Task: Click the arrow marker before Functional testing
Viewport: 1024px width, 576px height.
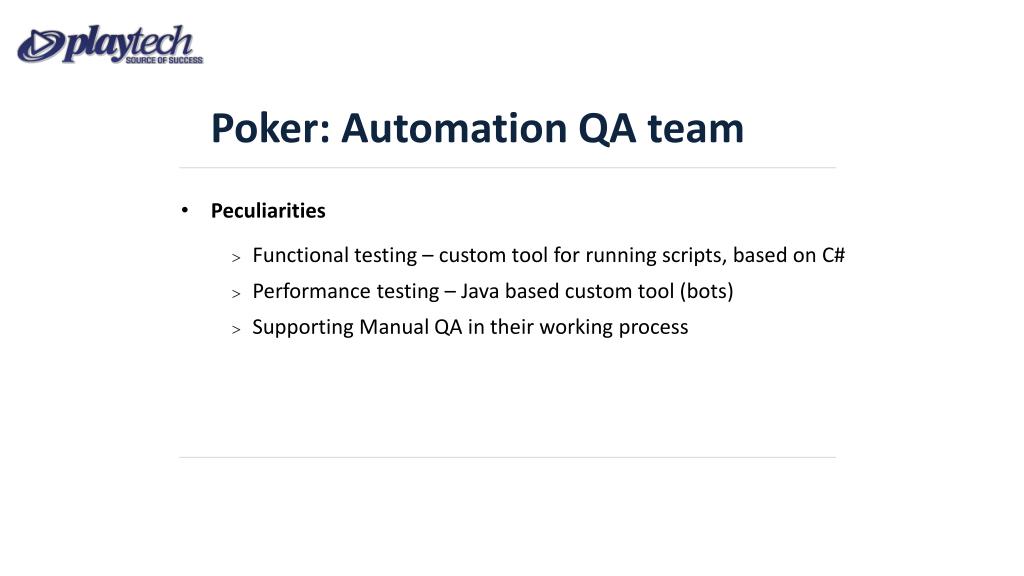Action: click(x=236, y=258)
